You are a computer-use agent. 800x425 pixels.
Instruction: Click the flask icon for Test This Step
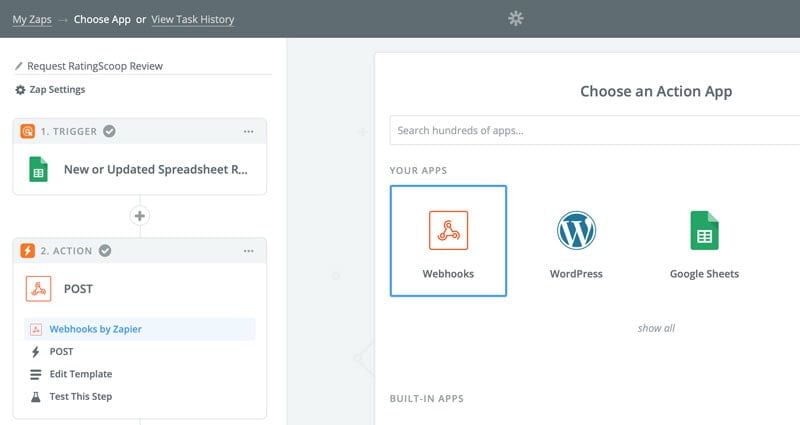click(36, 397)
